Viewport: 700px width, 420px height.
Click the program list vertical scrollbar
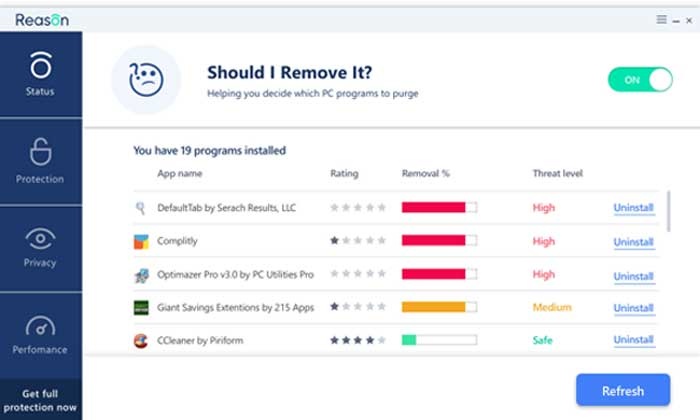pos(668,210)
